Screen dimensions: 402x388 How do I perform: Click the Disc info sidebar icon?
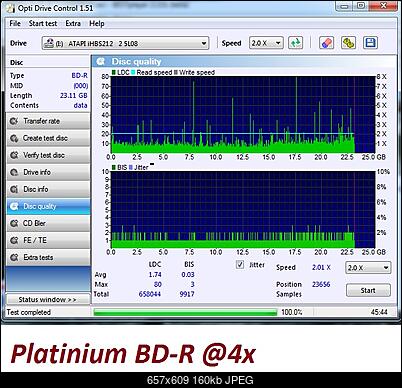pos(14,189)
